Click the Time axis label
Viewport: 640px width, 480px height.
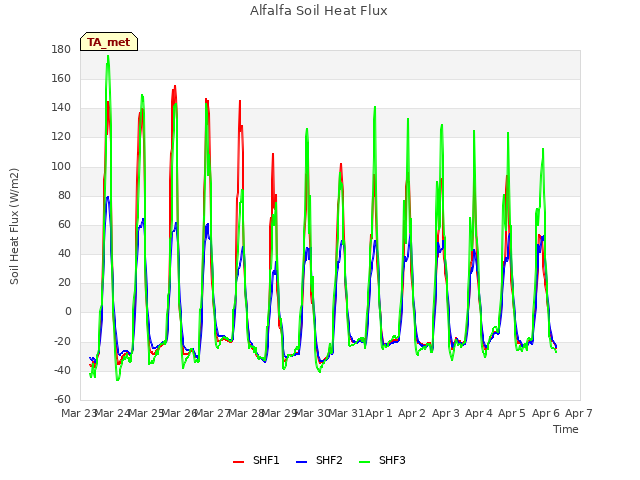coord(566,429)
